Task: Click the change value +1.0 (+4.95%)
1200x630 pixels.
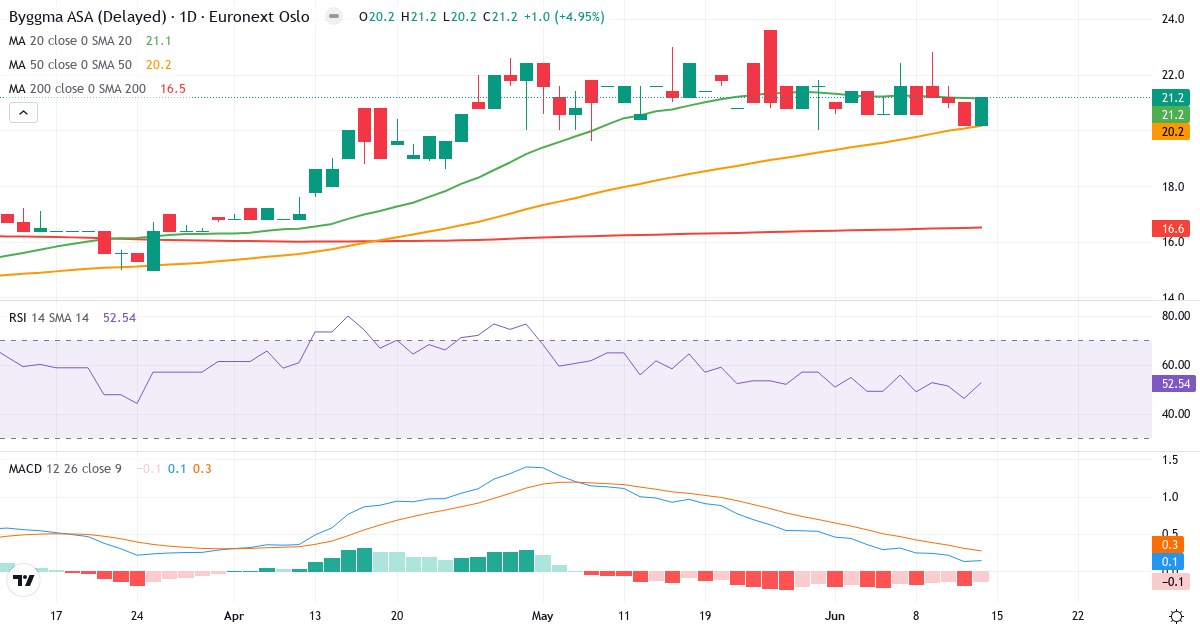Action: pyautogui.click(x=563, y=17)
